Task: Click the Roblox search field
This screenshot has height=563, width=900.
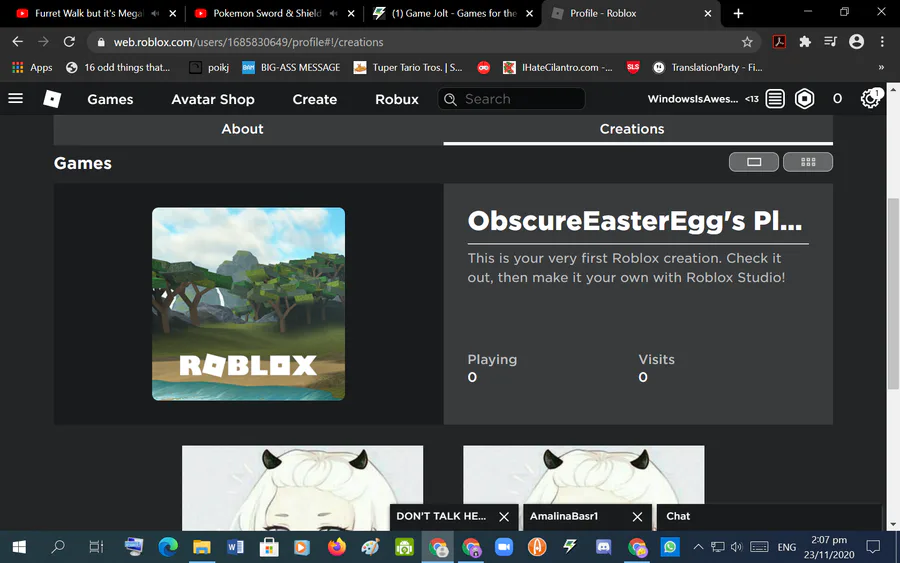Action: pos(511,99)
